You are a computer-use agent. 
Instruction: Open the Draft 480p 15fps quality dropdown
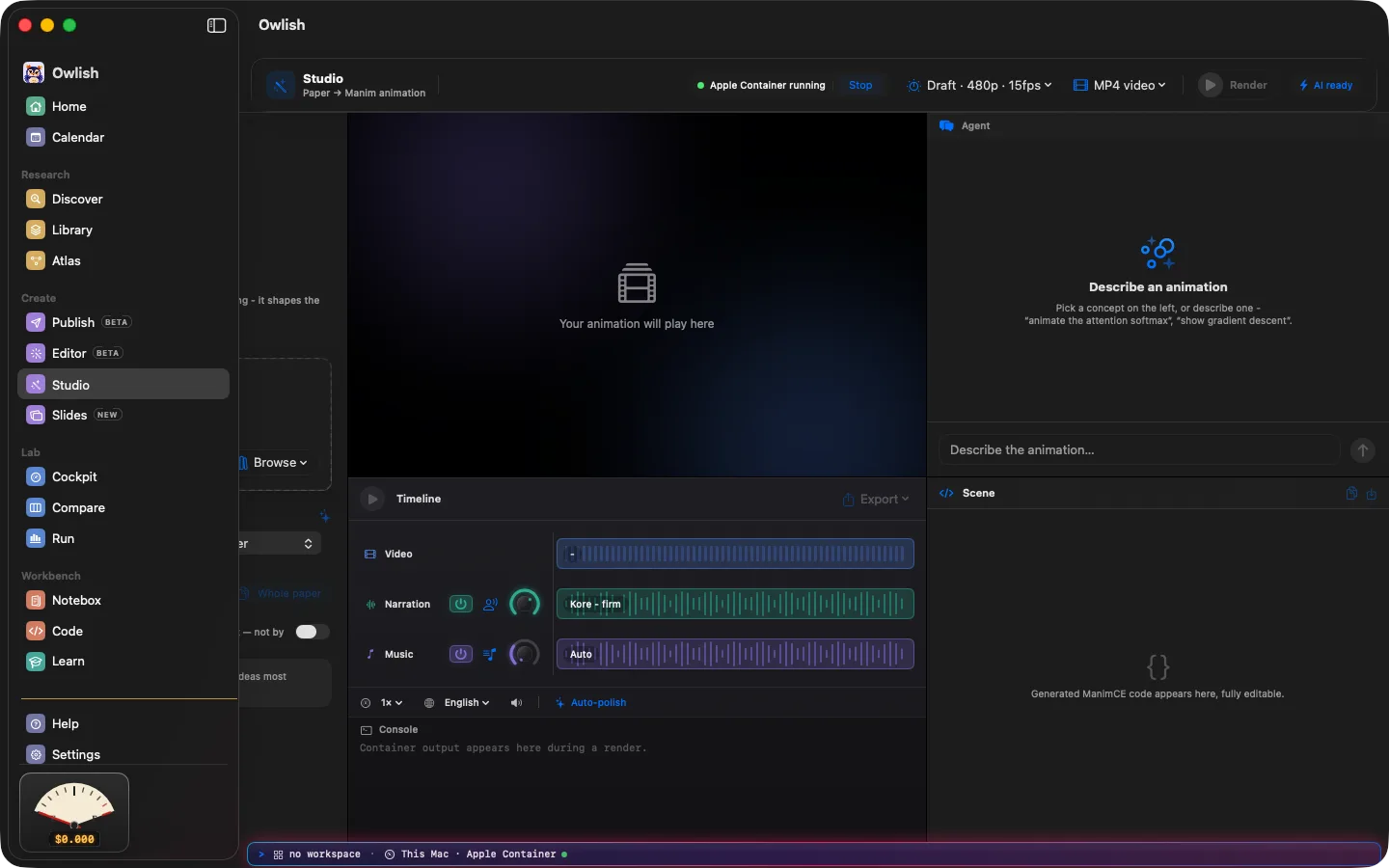pos(980,85)
